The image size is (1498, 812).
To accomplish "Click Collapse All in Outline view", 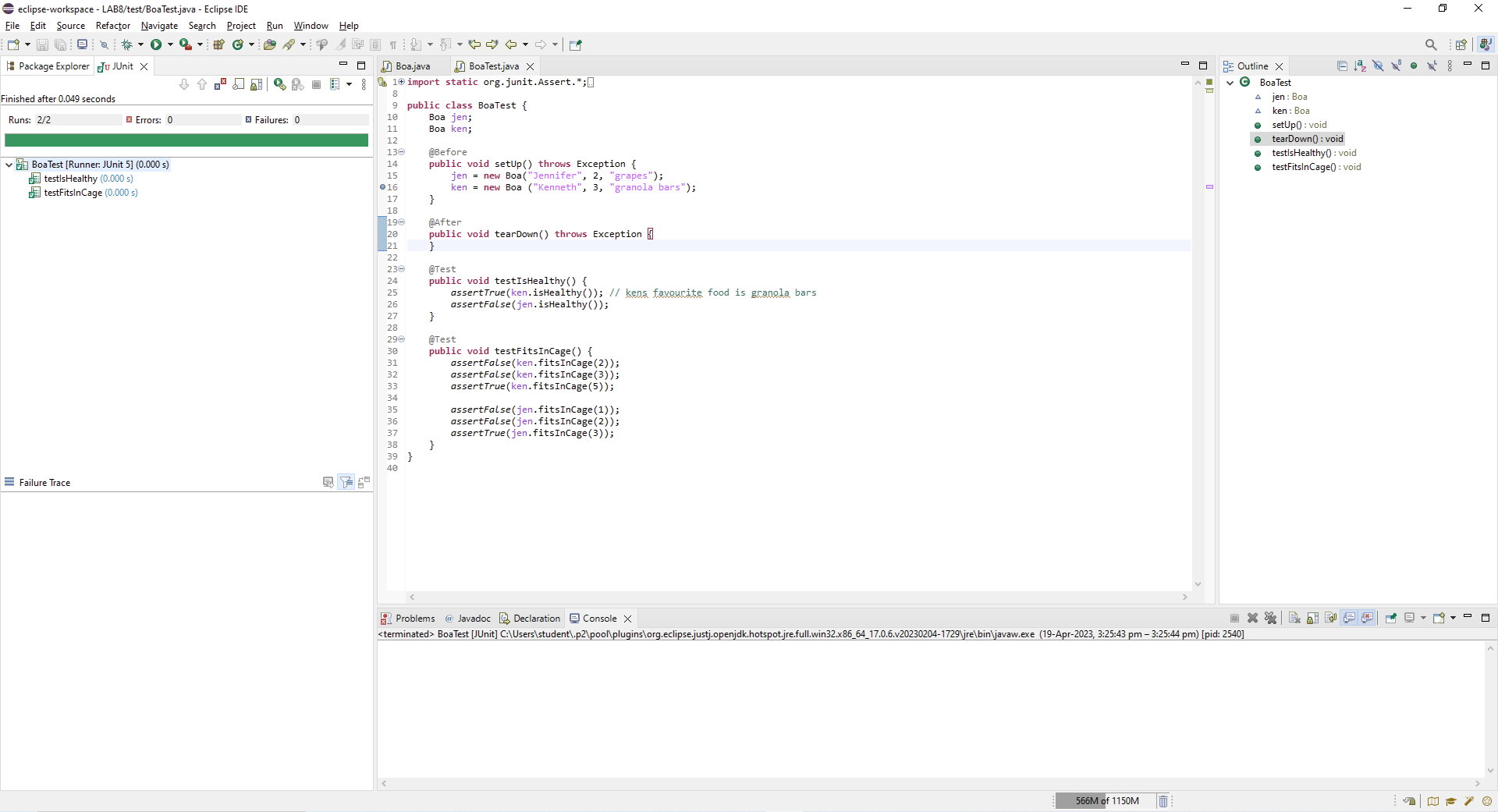I will click(1342, 66).
